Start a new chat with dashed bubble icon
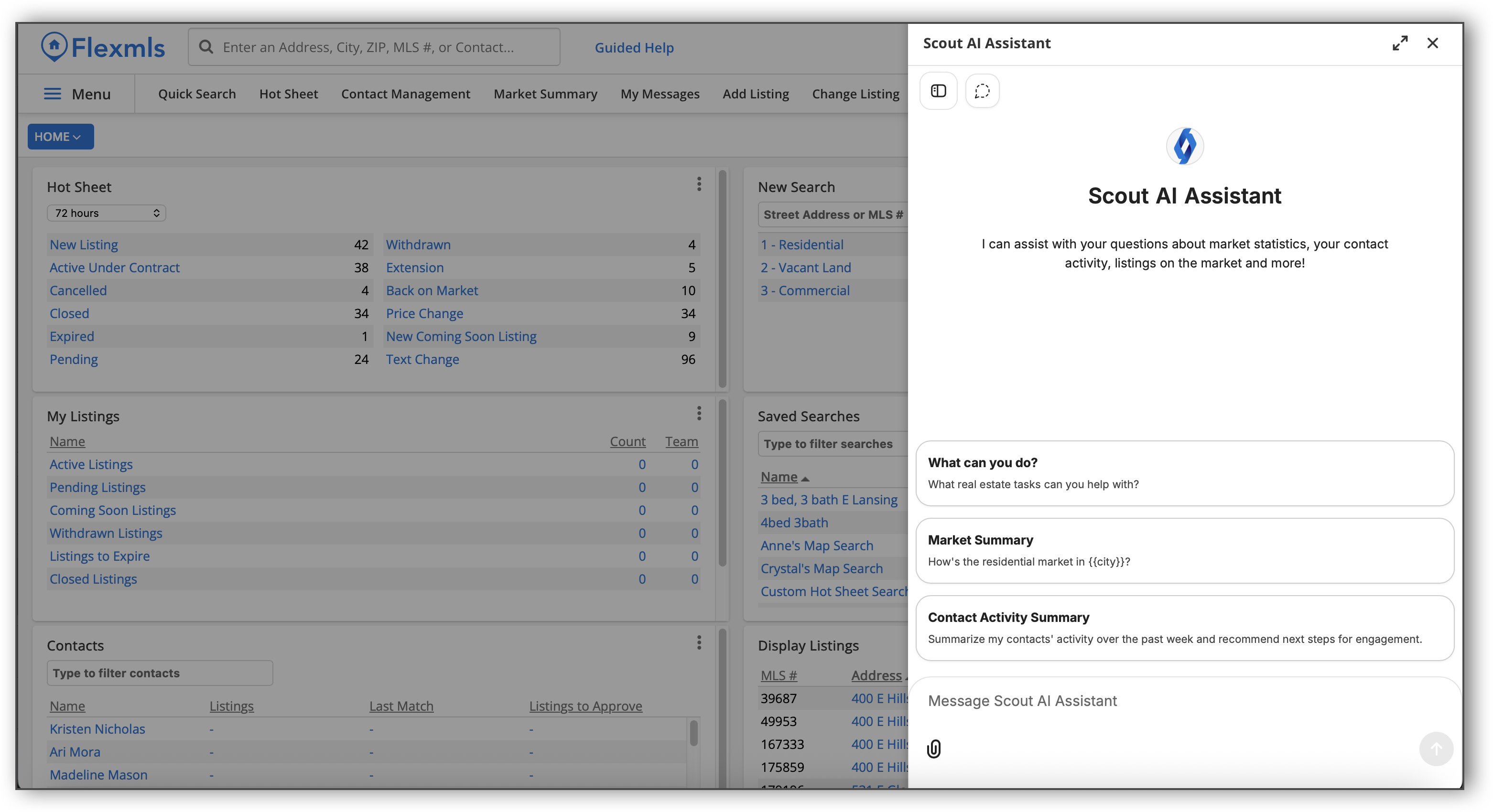The image size is (1493, 812). point(982,91)
